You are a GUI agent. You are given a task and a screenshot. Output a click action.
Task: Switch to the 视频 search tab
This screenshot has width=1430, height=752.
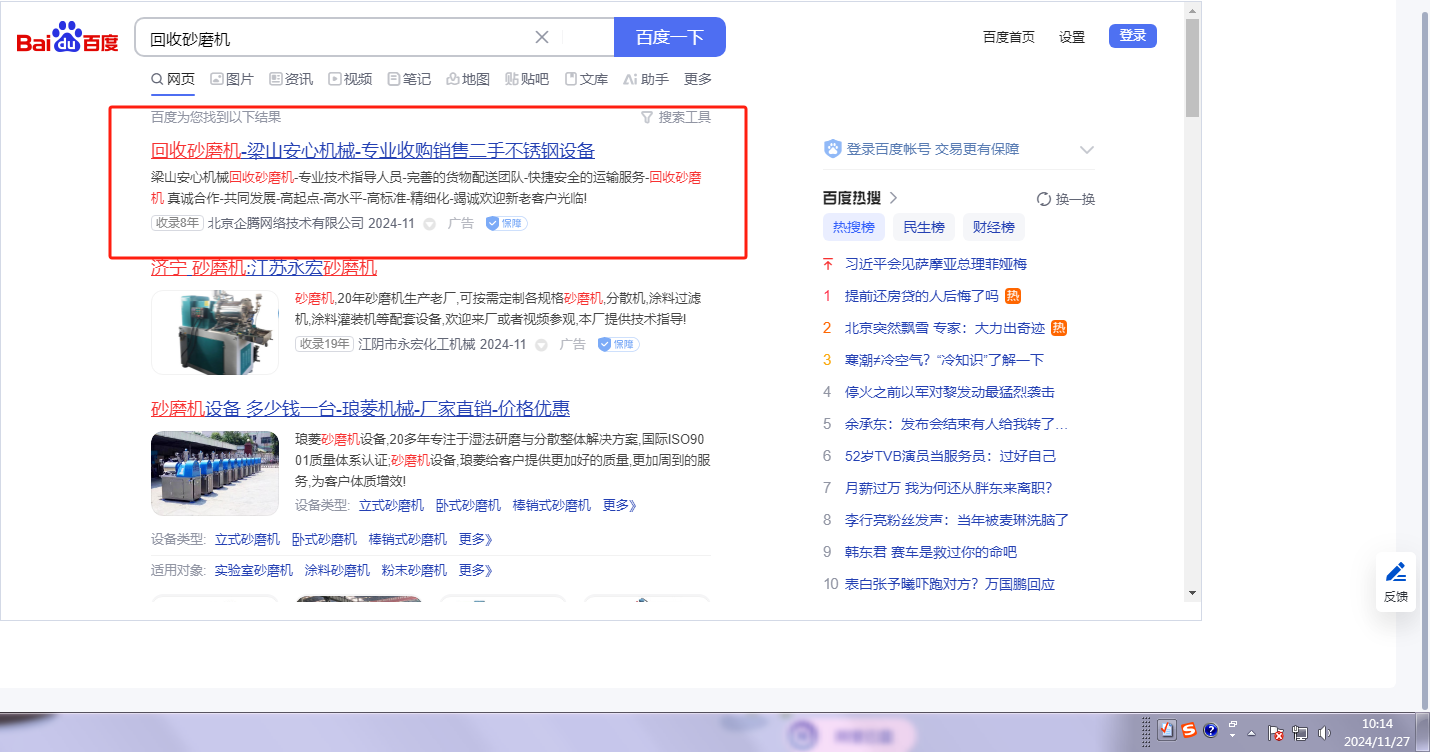350,79
